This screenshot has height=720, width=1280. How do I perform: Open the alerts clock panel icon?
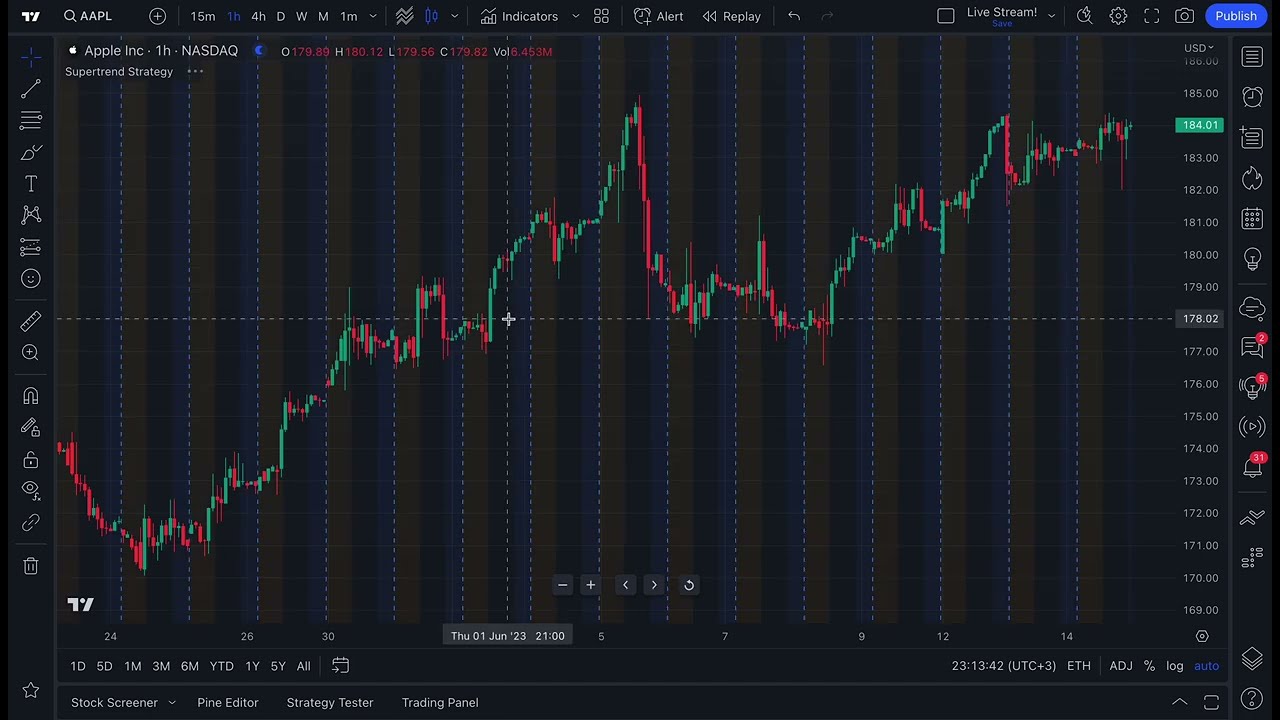[x=1252, y=96]
